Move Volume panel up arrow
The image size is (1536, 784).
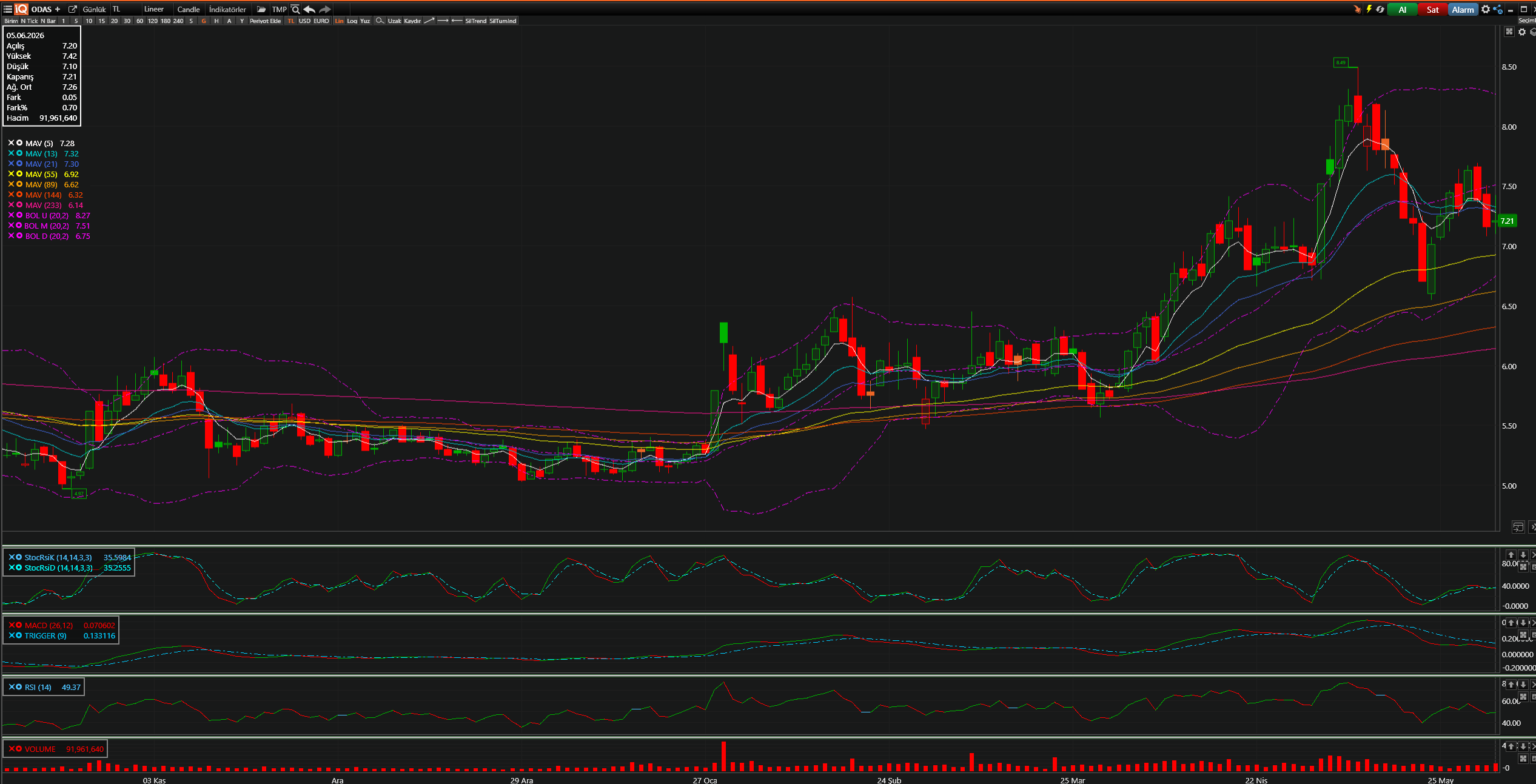coord(1511,746)
